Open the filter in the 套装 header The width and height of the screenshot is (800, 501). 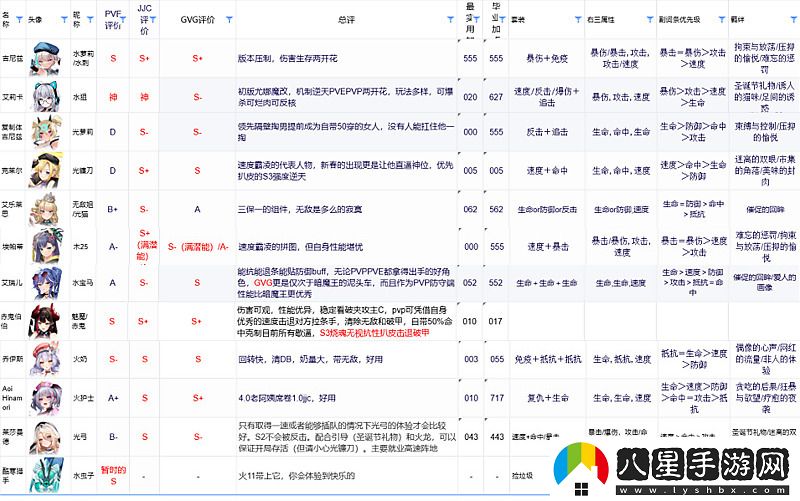coord(578,20)
